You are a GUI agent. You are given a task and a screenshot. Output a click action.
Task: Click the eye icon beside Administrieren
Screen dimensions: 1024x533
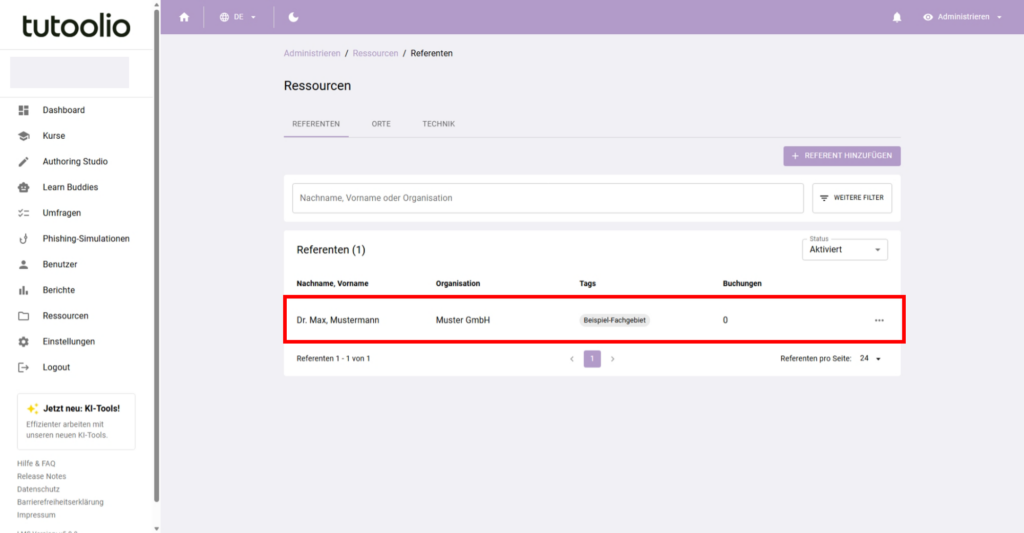tap(928, 17)
